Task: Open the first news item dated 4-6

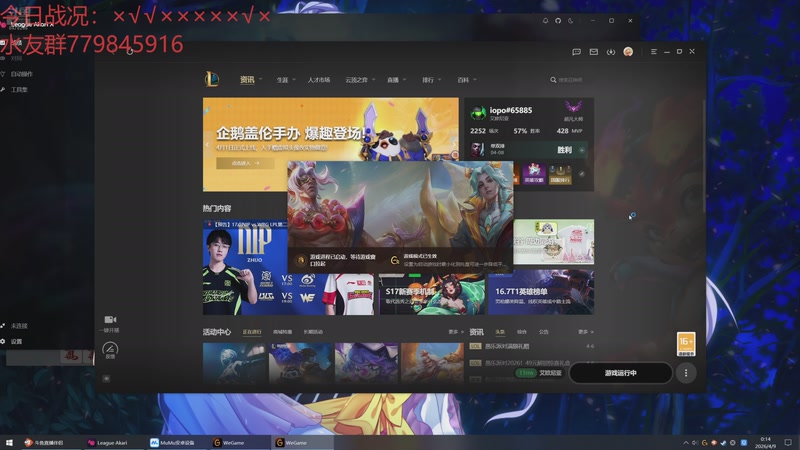Action: click(x=532, y=346)
